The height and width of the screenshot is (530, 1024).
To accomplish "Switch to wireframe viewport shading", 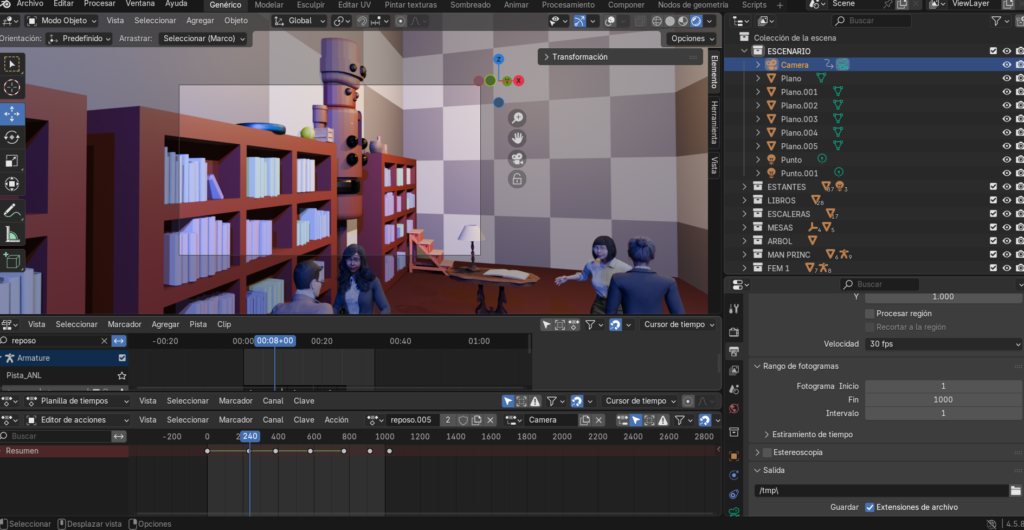I will 657,21.
